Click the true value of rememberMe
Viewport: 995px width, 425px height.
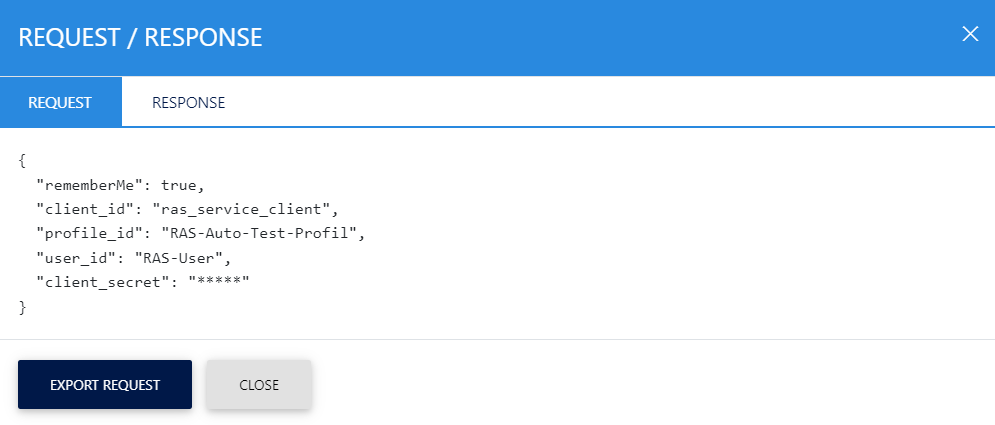click(181, 185)
